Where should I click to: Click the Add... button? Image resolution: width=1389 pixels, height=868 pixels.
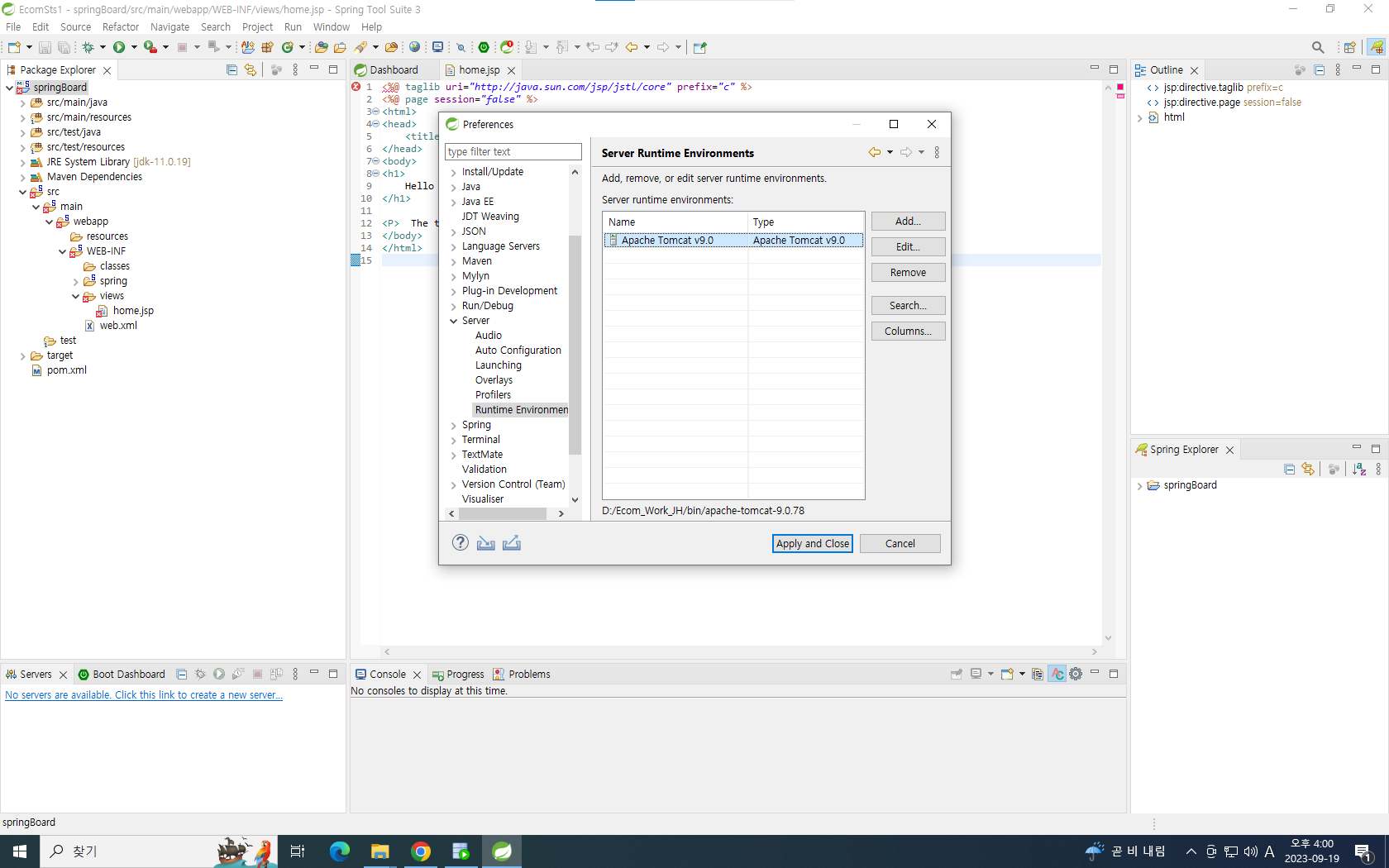[908, 221]
